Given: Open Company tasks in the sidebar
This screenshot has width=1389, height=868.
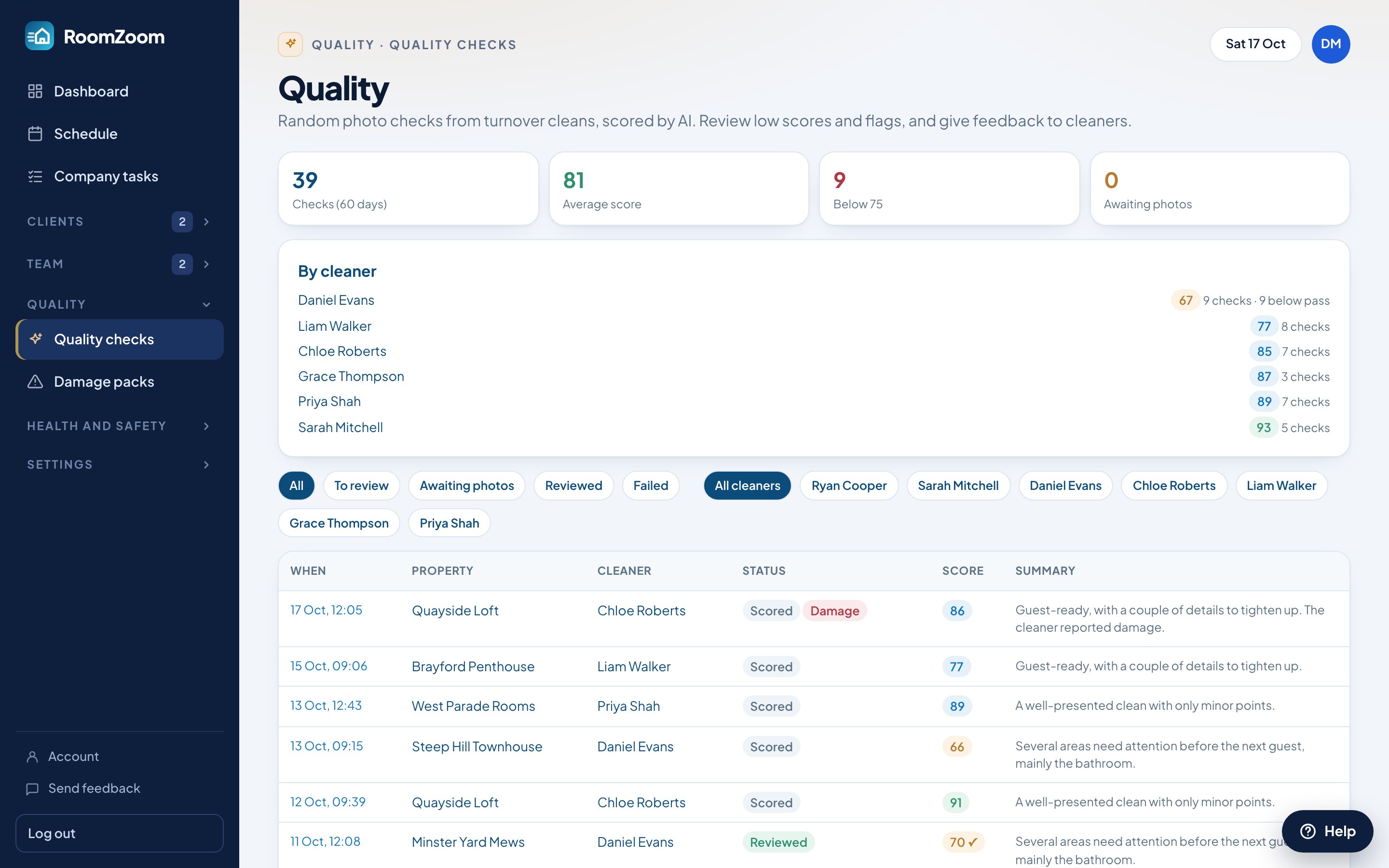Looking at the screenshot, I should click(x=120, y=176).
